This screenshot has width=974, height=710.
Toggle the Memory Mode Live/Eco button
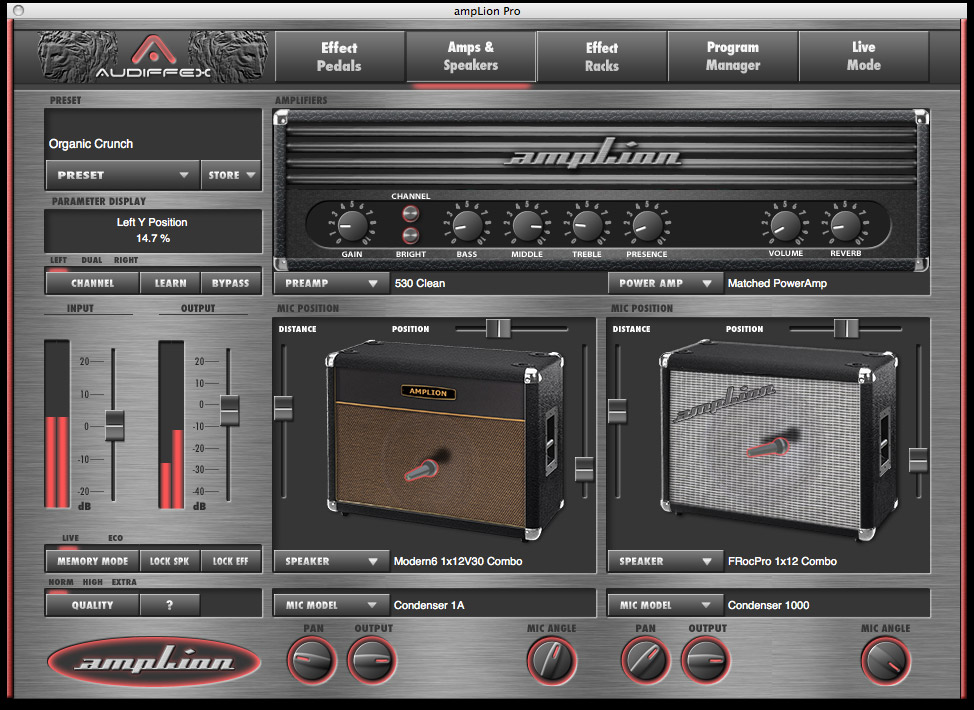(93, 561)
